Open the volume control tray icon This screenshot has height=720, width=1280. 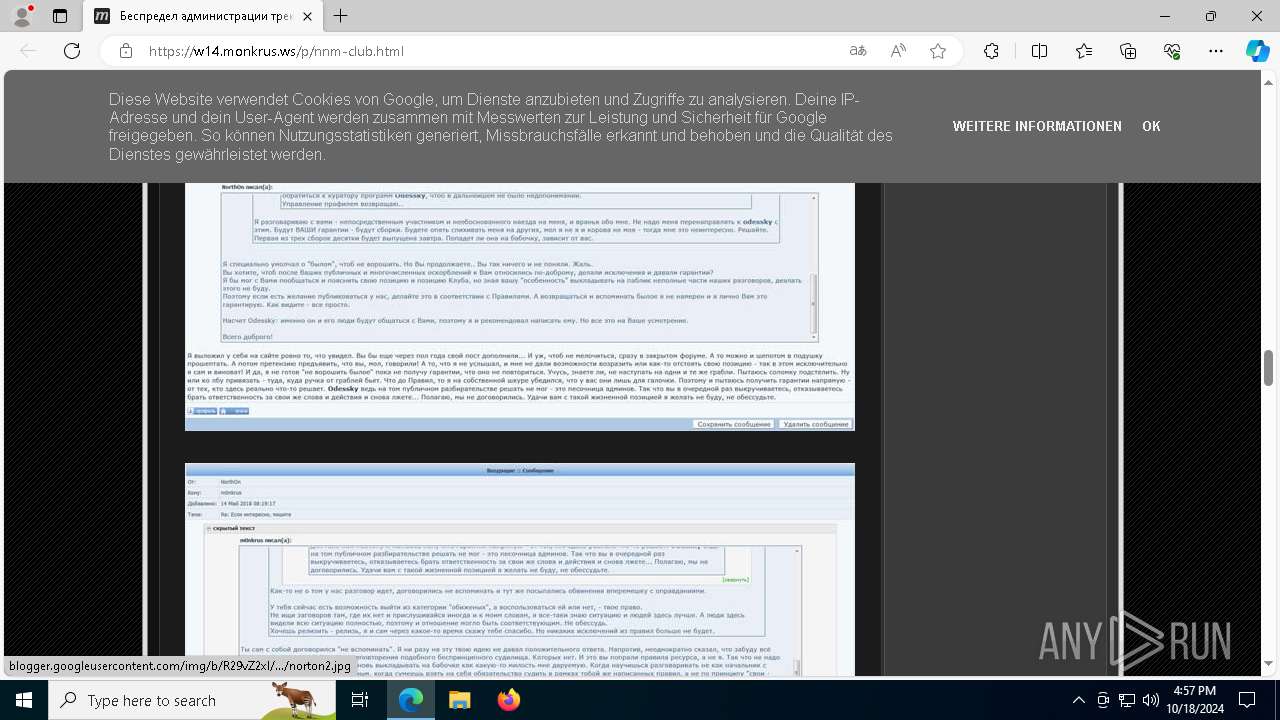pyautogui.click(x=1151, y=700)
